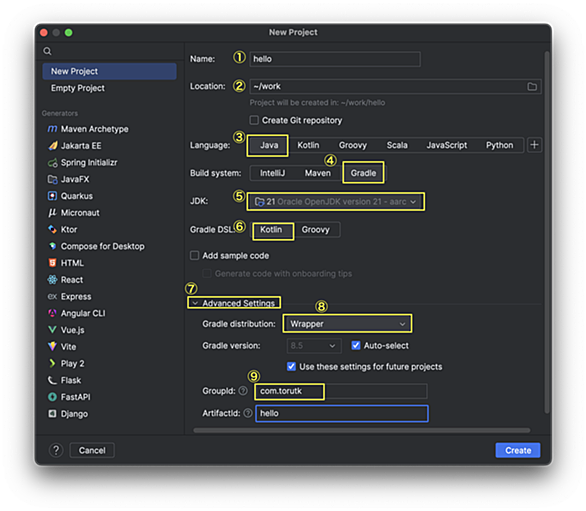Select the Django generator icon
This screenshot has width=586, height=511.
52,414
